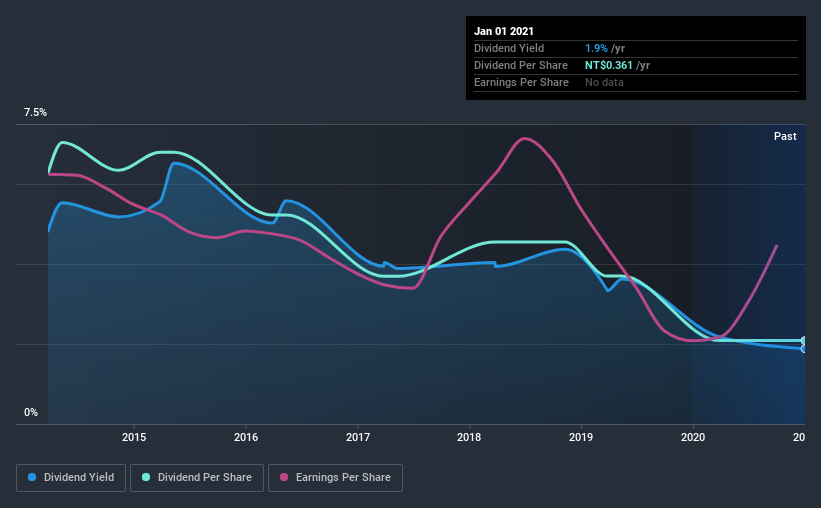Click the pink Earnings Per Share legend dot

click(284, 477)
